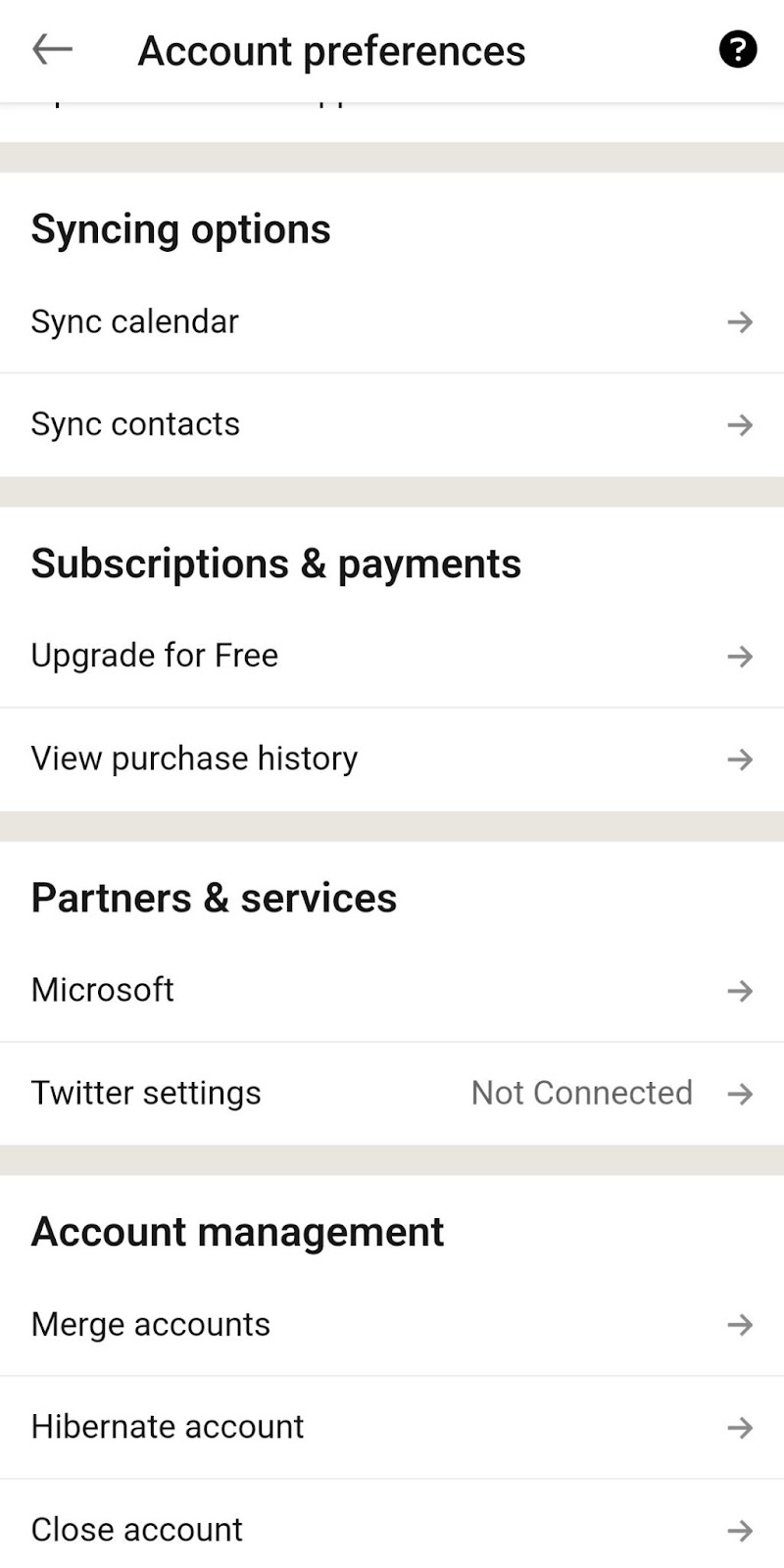Tap the arrow next to Merge accounts

(x=740, y=1325)
